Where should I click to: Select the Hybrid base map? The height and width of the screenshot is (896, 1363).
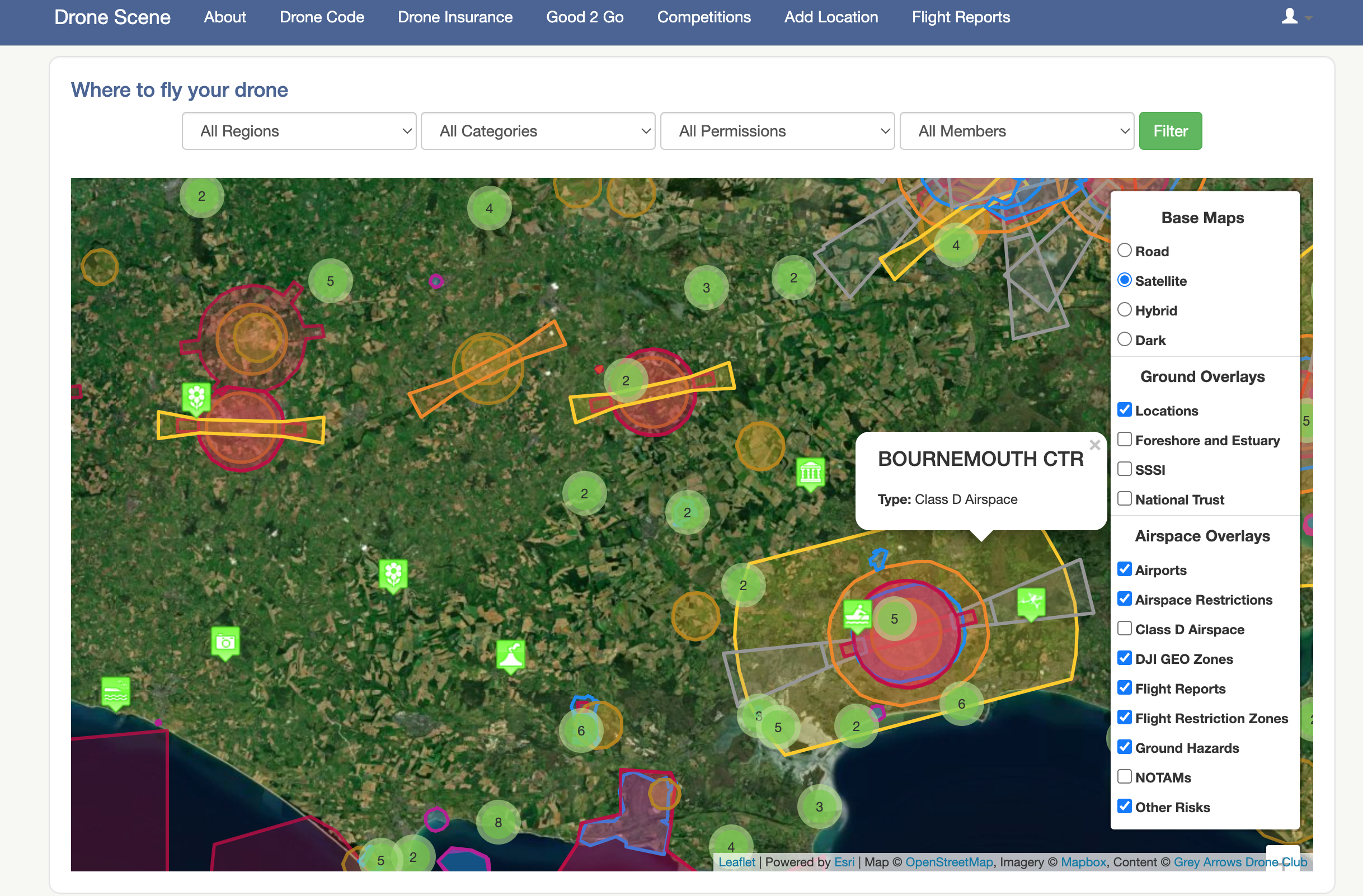click(x=1124, y=310)
